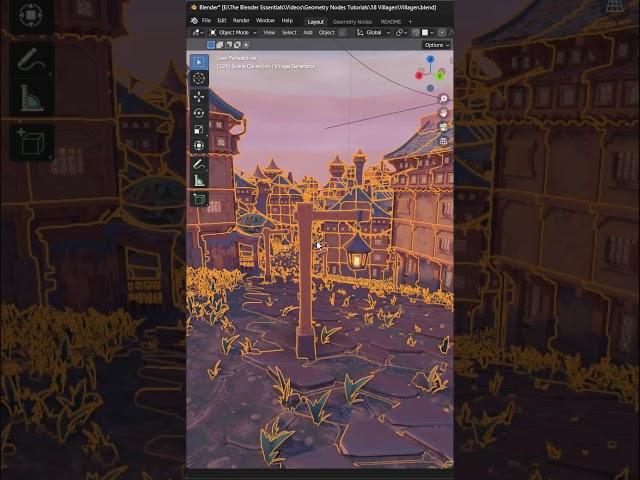Click the Blender logo menu icon
The image size is (640, 480).
tap(194, 20)
